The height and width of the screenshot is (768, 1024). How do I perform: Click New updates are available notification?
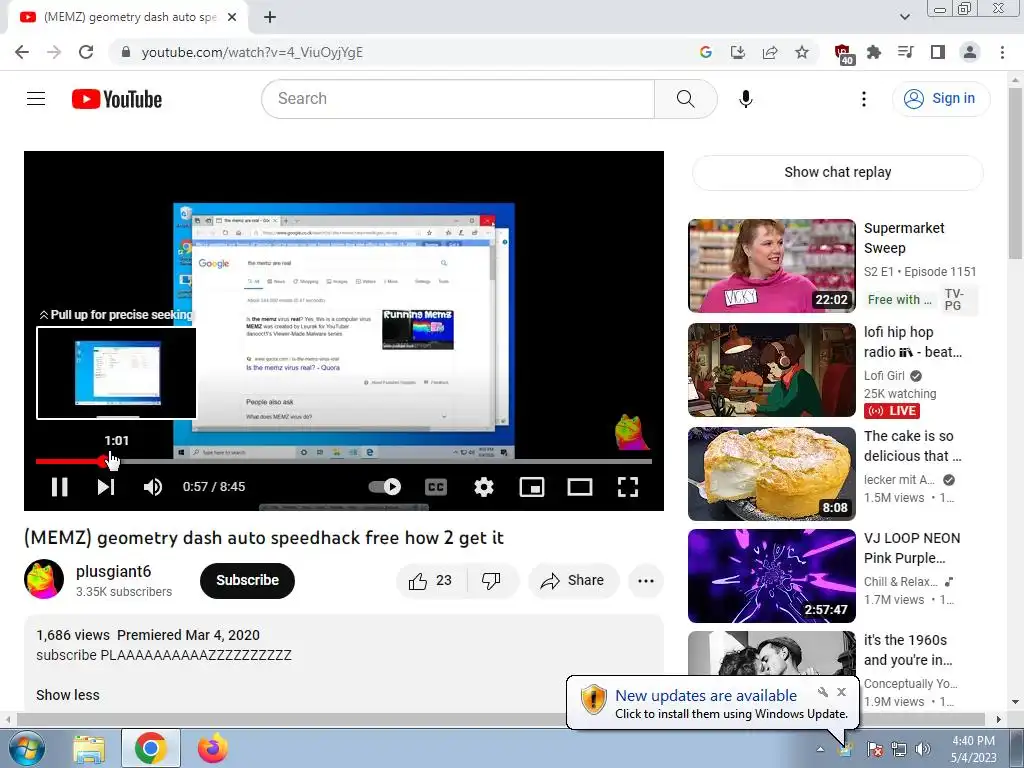tap(712, 703)
